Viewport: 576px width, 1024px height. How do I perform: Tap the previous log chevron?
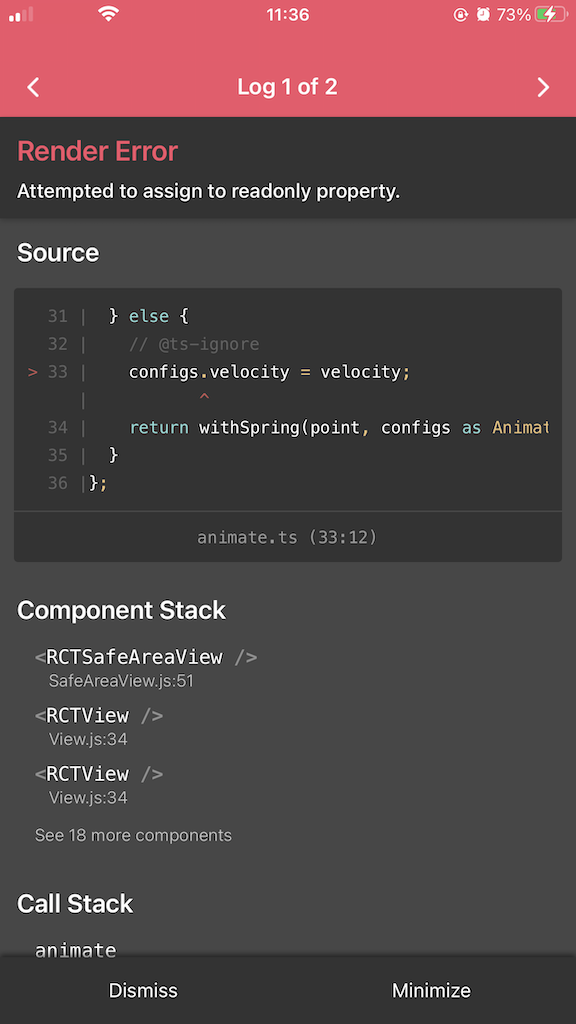(33, 87)
